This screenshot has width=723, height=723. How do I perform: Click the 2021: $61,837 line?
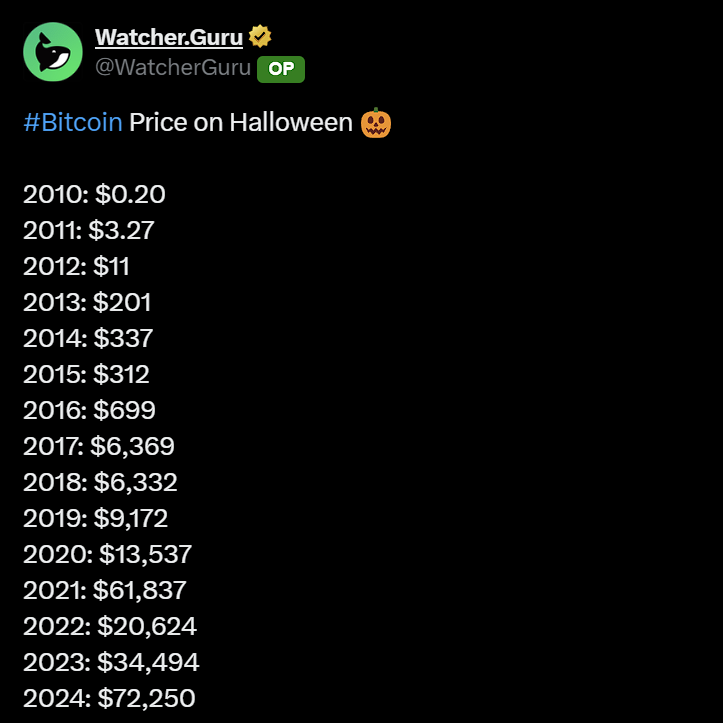pyautogui.click(x=105, y=591)
